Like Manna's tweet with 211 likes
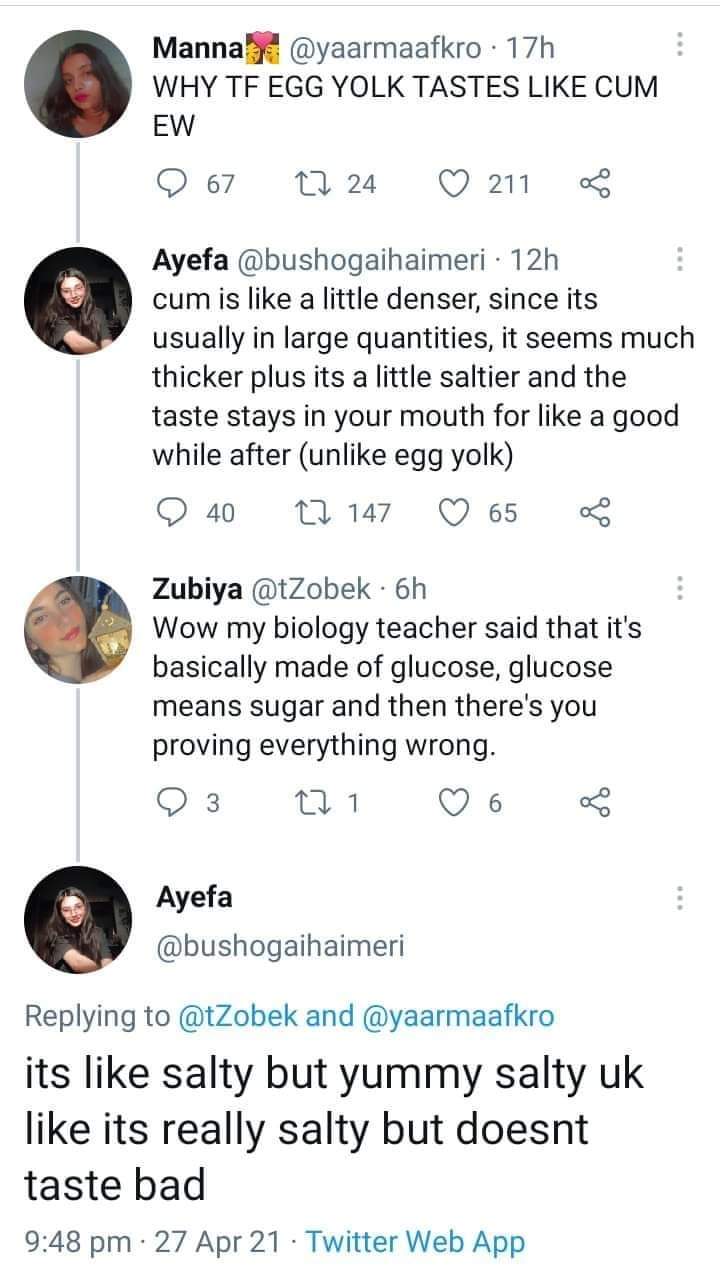 tap(455, 183)
